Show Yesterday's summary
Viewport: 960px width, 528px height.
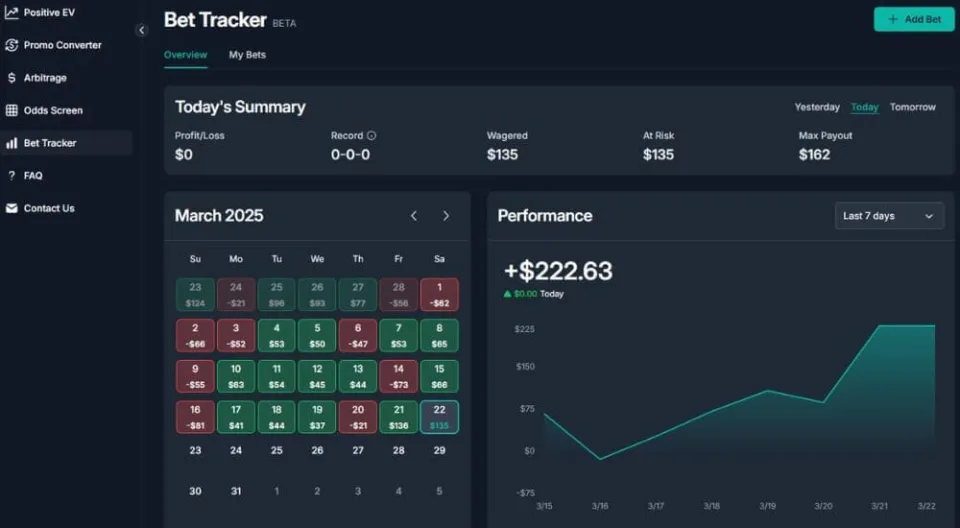tap(817, 107)
